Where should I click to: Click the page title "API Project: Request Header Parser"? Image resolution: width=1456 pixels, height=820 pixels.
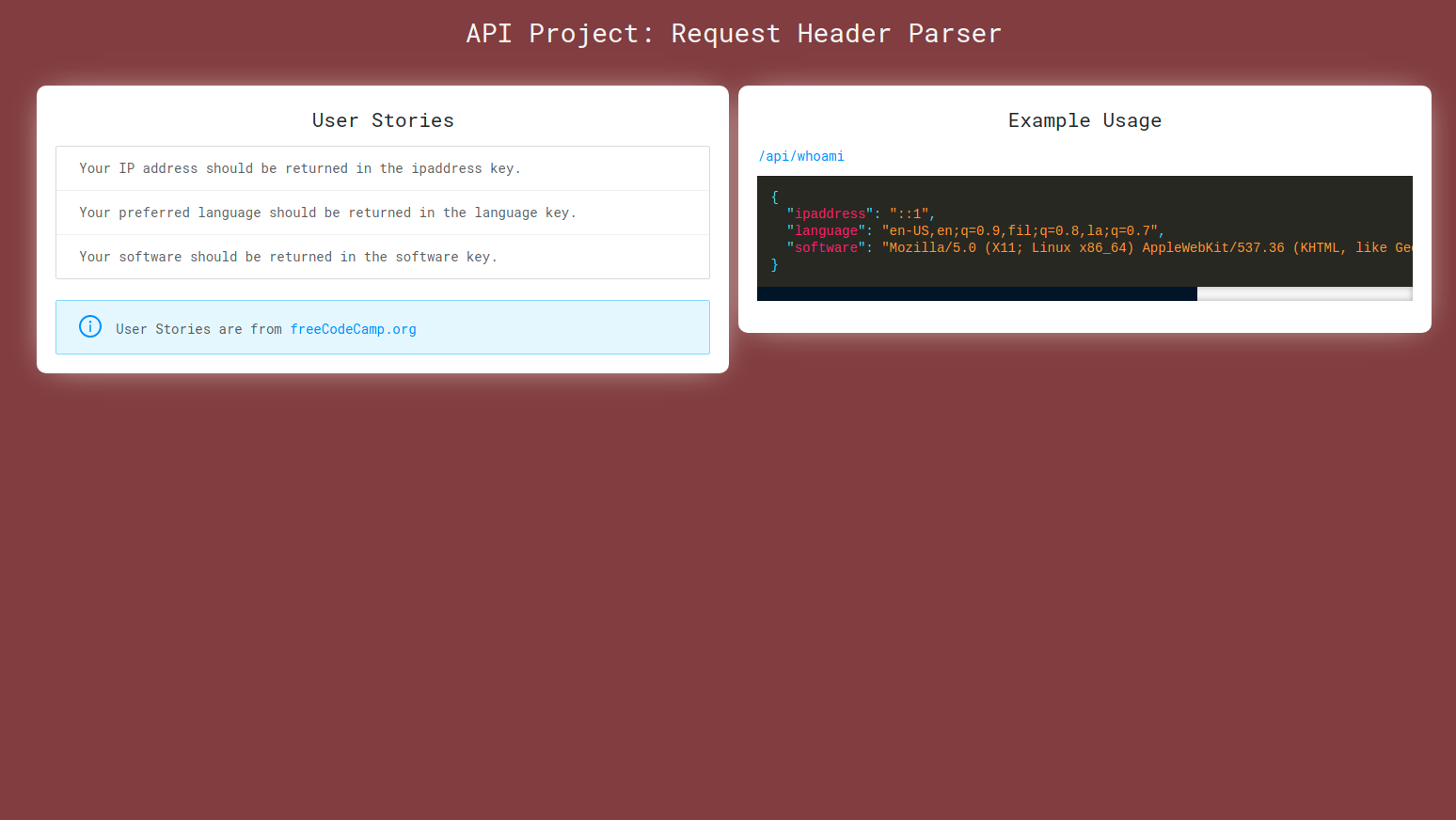click(x=734, y=34)
